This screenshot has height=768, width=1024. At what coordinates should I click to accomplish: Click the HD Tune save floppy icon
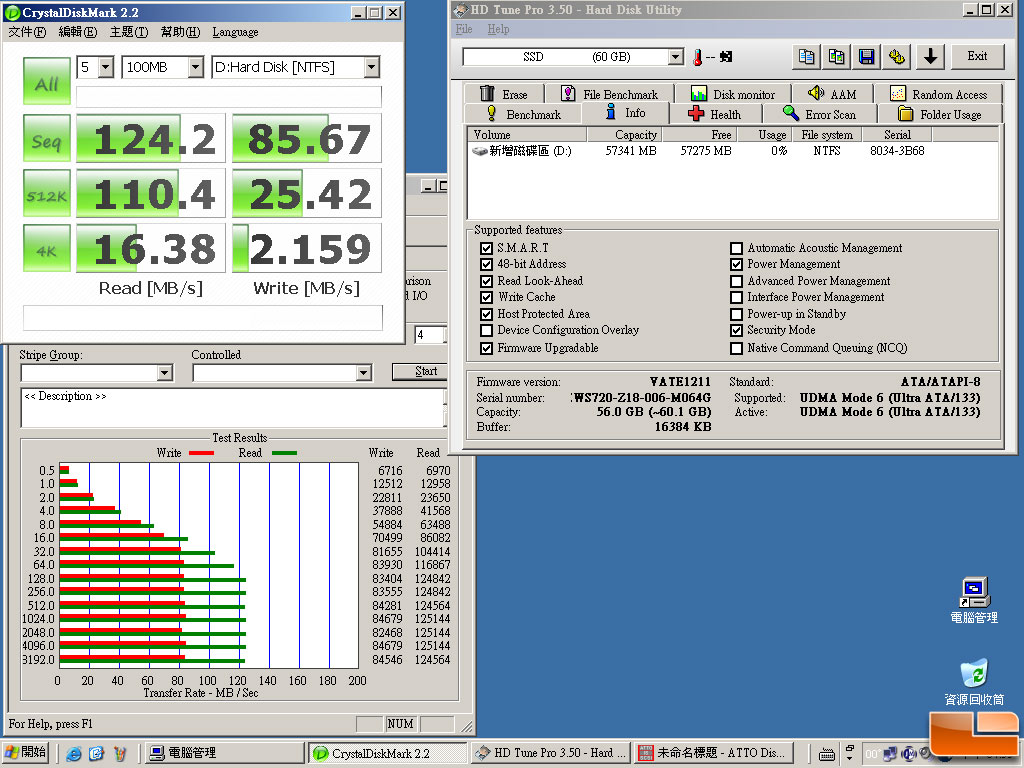867,57
